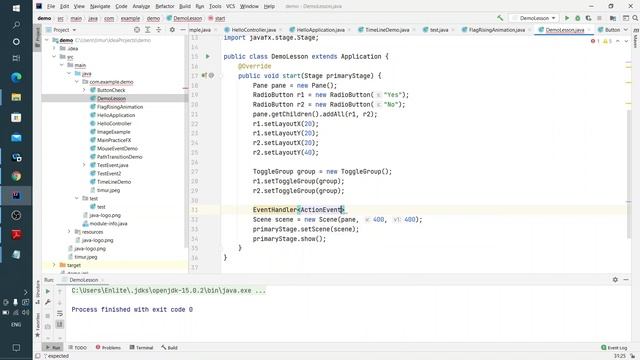Open Search Everywhere magnifier icon

click(x=635, y=18)
